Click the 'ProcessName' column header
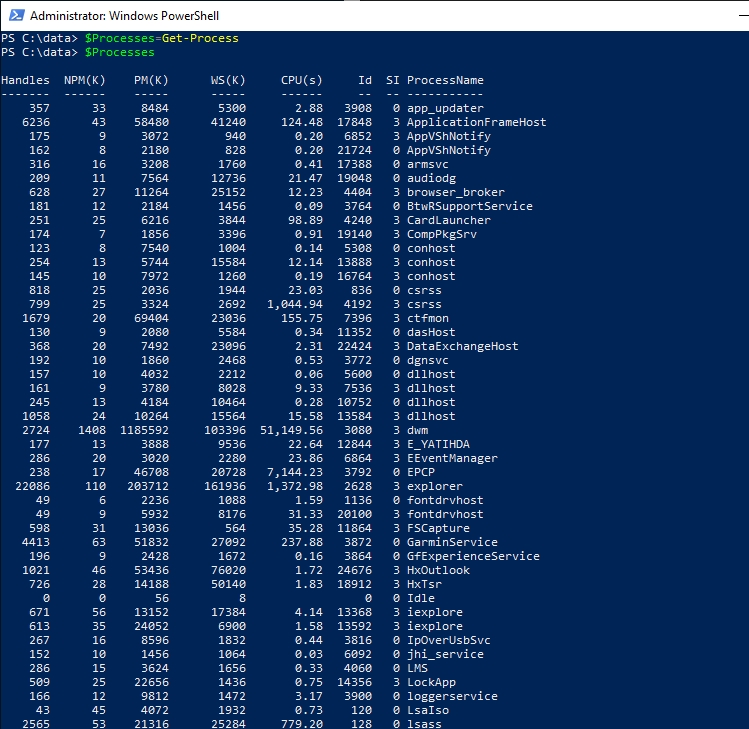Viewport: 749px width, 729px height. coord(445,80)
